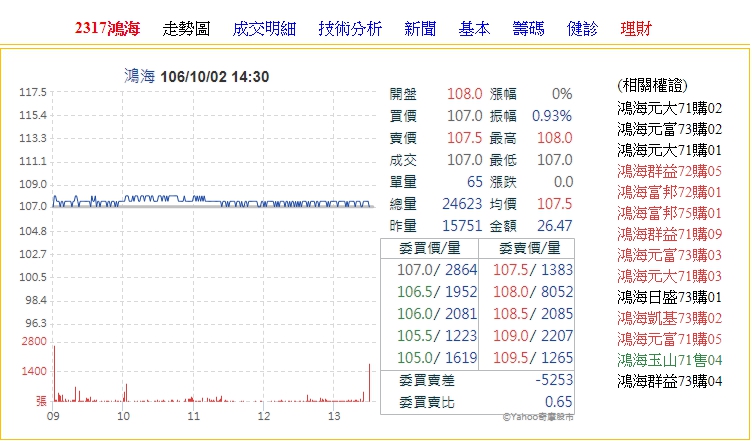This screenshot has width=752, height=441.
Task: Click ask row 108.0/ 8052
Action: coord(533,292)
